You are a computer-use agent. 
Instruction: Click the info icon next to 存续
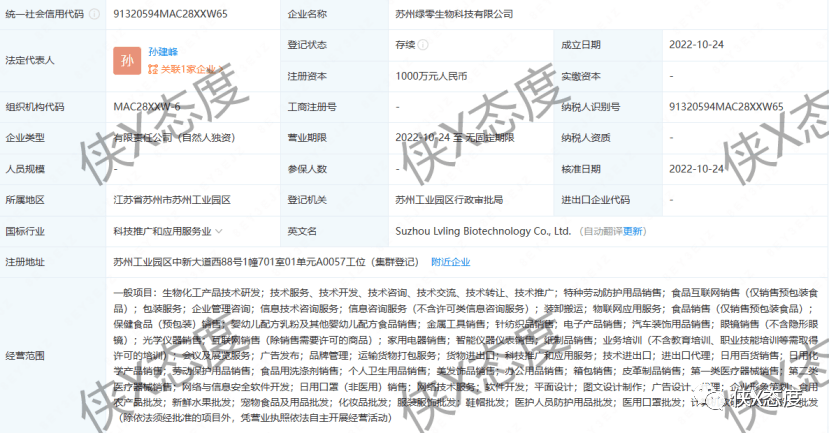tap(423, 45)
